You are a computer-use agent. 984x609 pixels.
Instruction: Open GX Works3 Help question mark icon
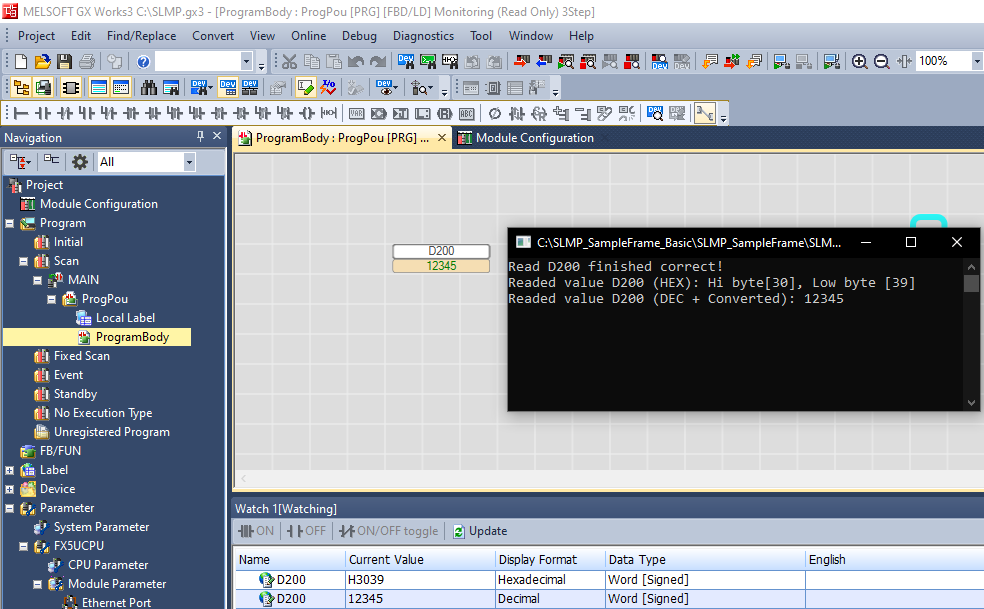click(x=143, y=62)
